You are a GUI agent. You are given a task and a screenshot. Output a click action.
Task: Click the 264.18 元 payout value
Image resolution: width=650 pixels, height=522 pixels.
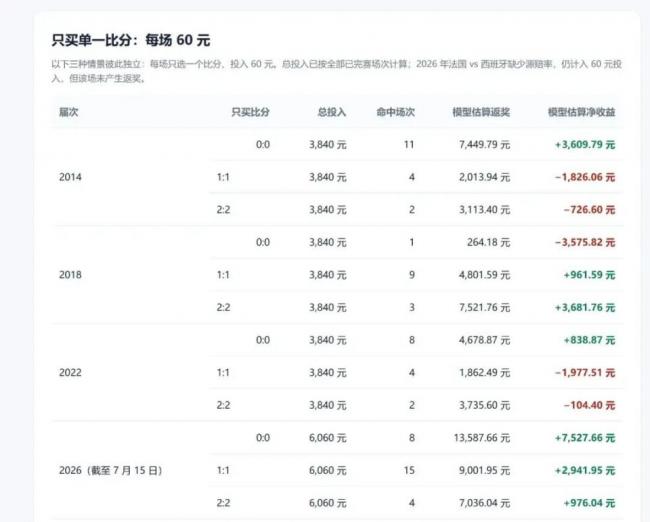(x=488, y=242)
